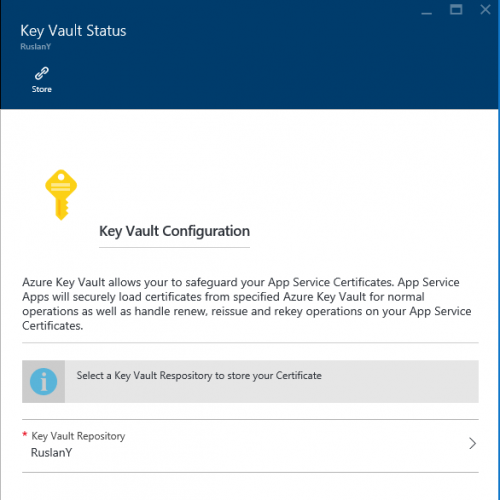Click the Store chain-link icon
Image resolution: width=500 pixels, height=500 pixels.
pos(42,74)
